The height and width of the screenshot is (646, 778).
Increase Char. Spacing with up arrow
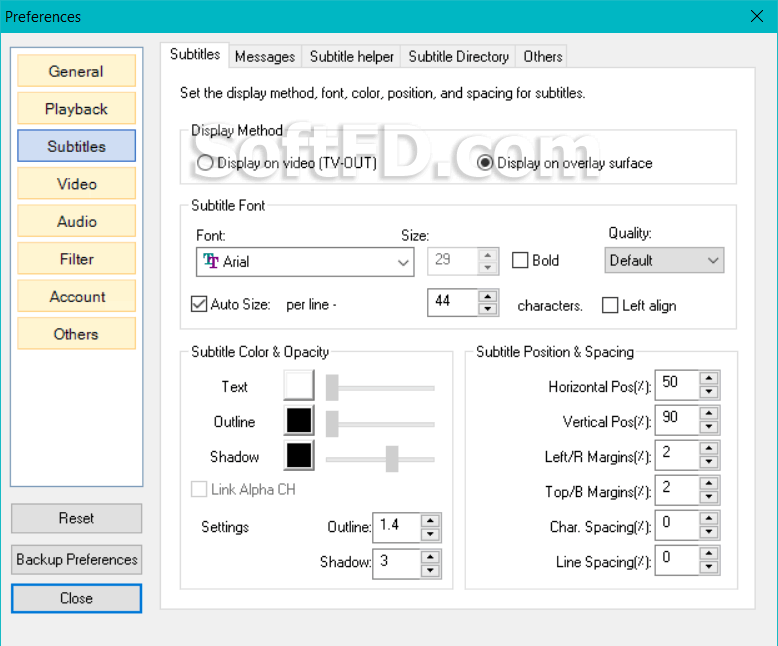pos(709,518)
